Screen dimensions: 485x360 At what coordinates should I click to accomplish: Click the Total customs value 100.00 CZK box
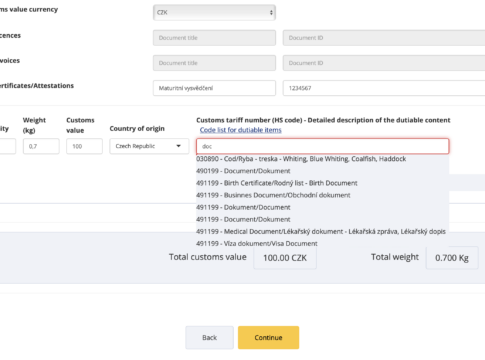[285, 258]
